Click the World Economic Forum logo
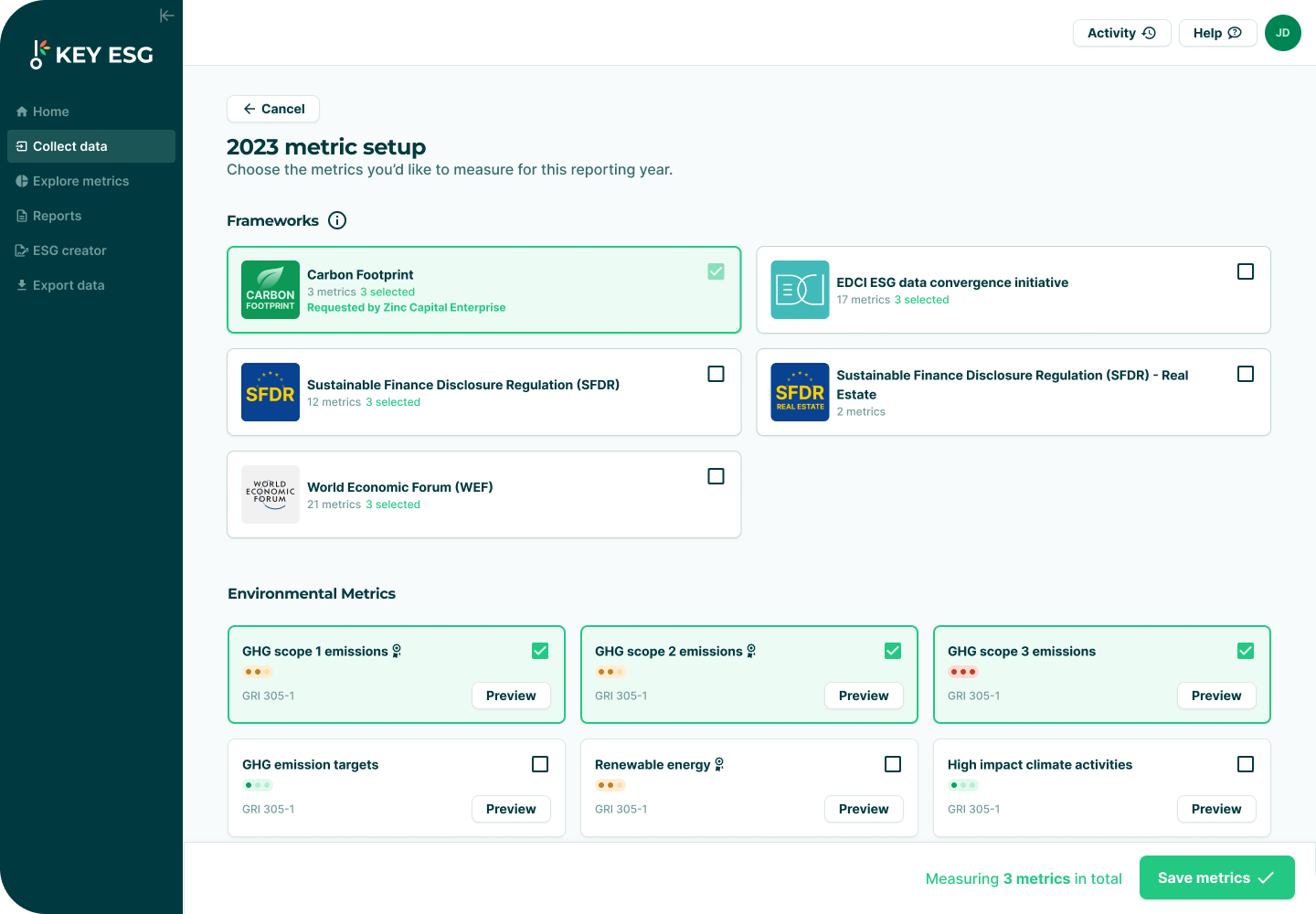The width and height of the screenshot is (1316, 914). (270, 494)
